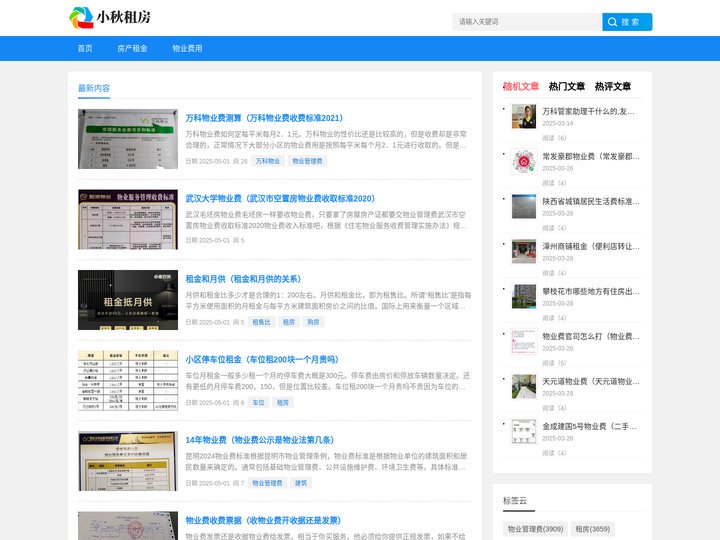Select the 万科物业 tag
Image resolution: width=720 pixels, height=540 pixels.
click(268, 161)
